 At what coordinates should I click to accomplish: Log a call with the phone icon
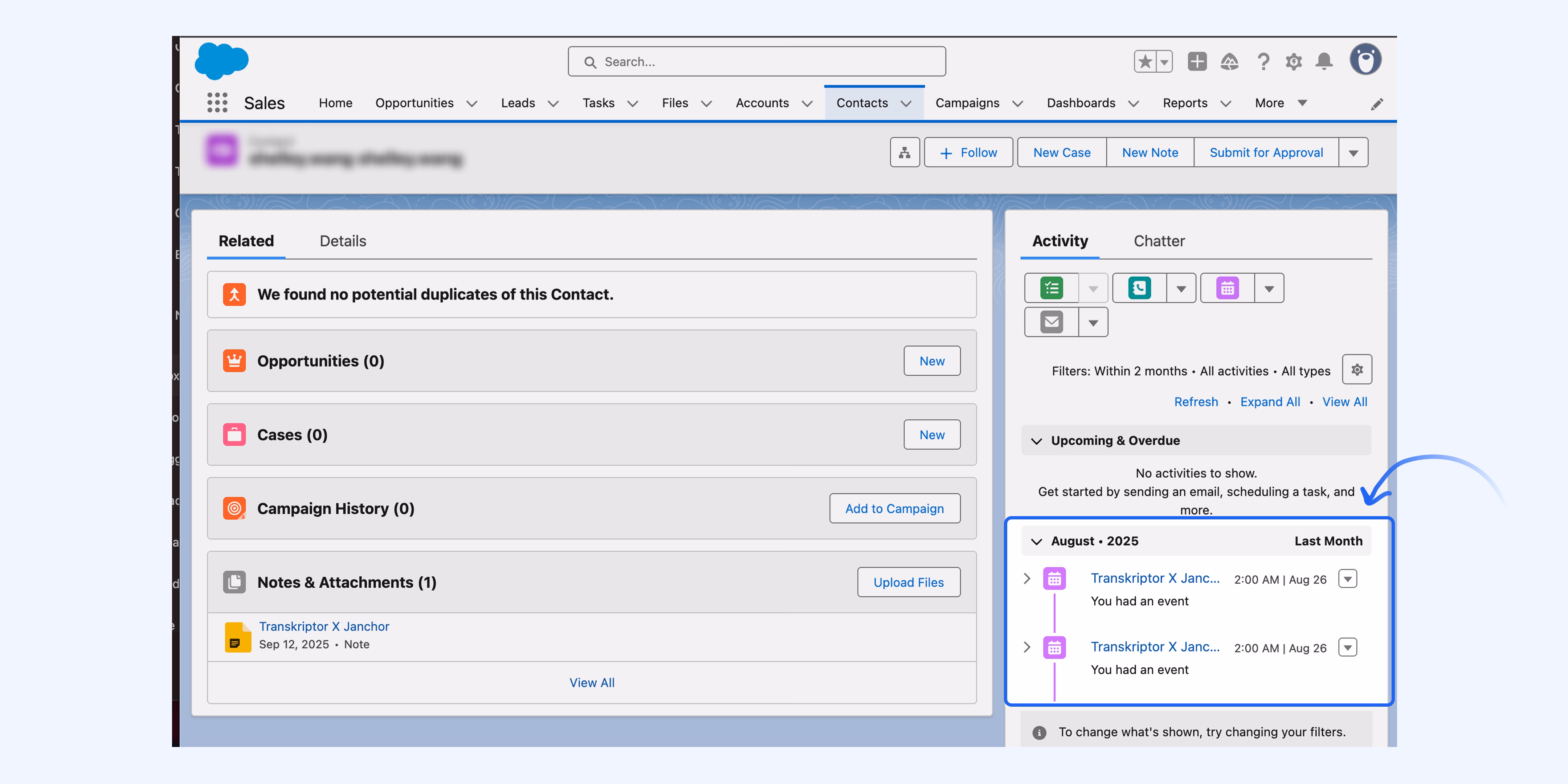point(1139,287)
